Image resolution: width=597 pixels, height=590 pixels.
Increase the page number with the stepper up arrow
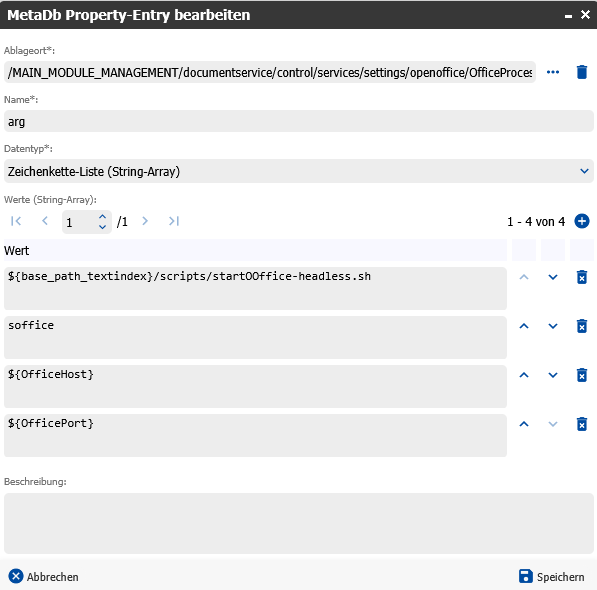[102, 217]
